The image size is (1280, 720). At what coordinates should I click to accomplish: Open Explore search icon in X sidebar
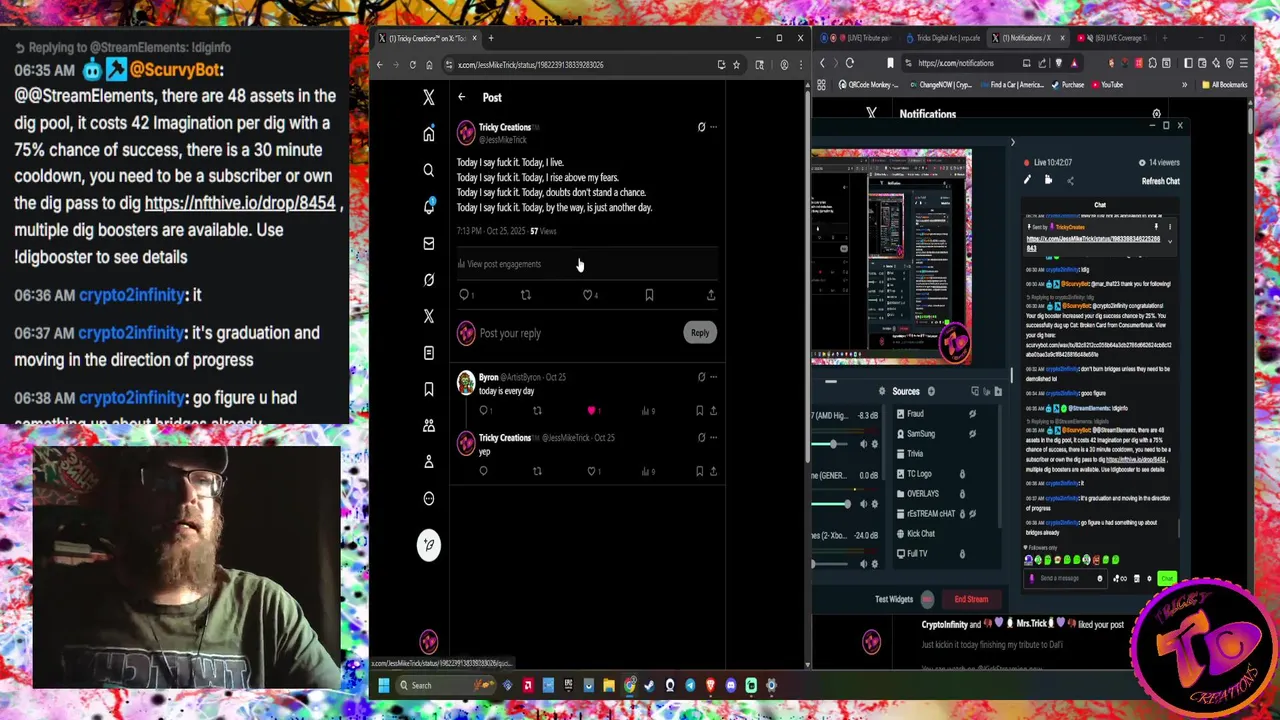point(428,170)
